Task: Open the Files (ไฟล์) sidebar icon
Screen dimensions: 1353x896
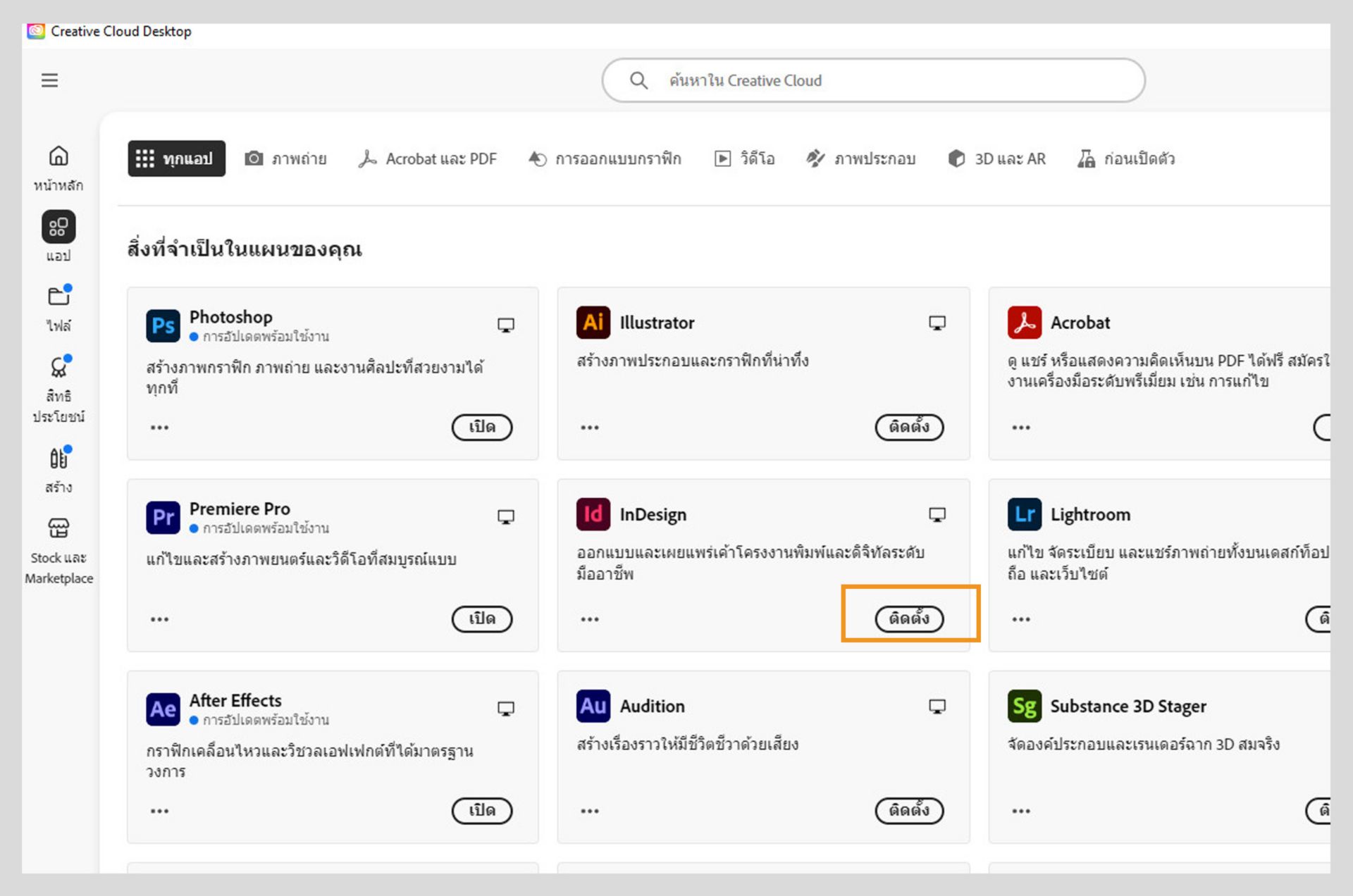Action: click(x=58, y=296)
